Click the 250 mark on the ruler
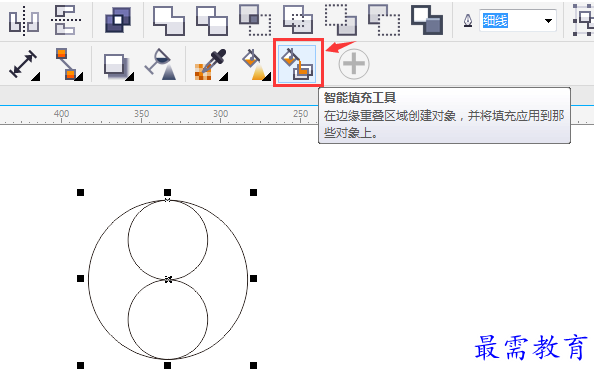This screenshot has width=596, height=379. [300, 114]
